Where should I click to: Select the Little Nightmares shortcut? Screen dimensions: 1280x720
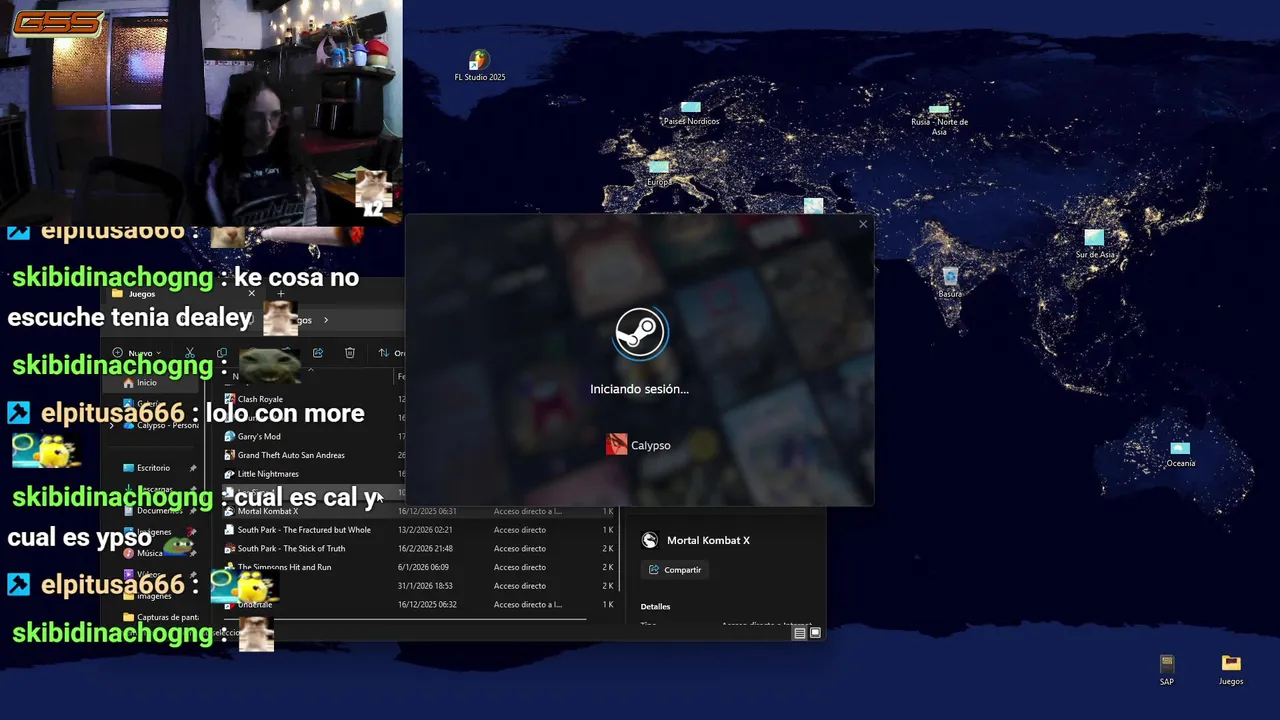click(268, 474)
